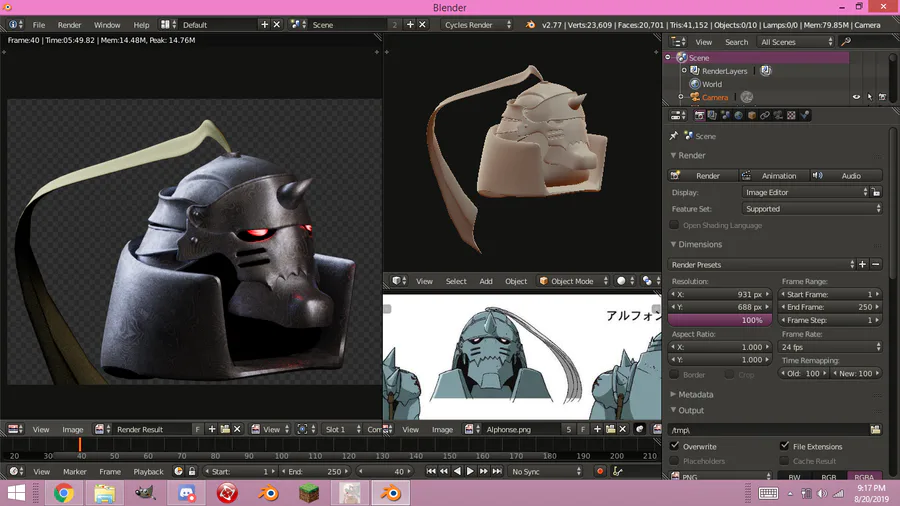The height and width of the screenshot is (506, 900).
Task: Uncheck the Overwrite checkbox
Action: tap(675, 446)
